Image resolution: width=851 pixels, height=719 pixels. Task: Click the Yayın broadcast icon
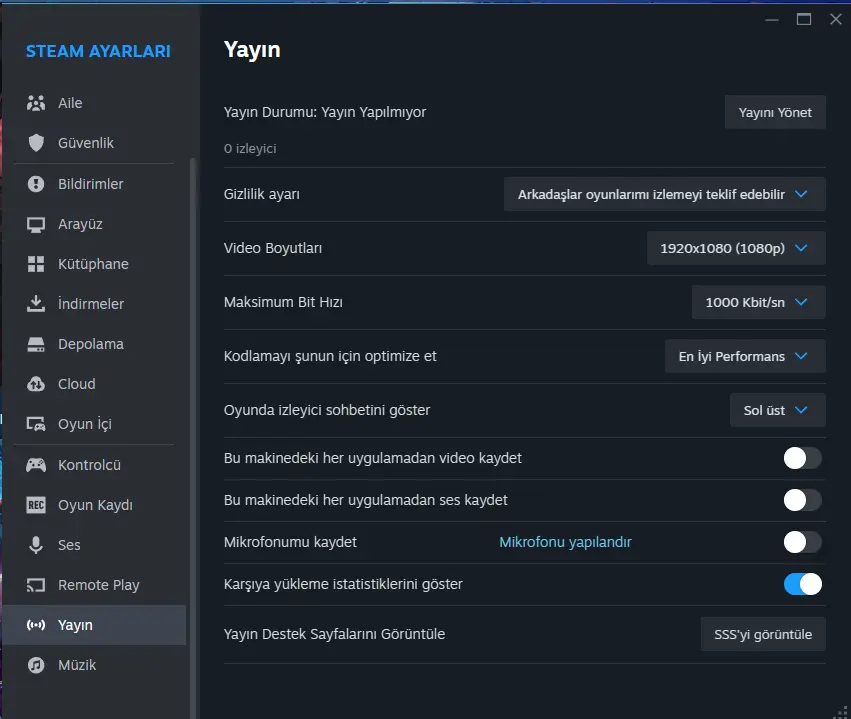point(36,625)
